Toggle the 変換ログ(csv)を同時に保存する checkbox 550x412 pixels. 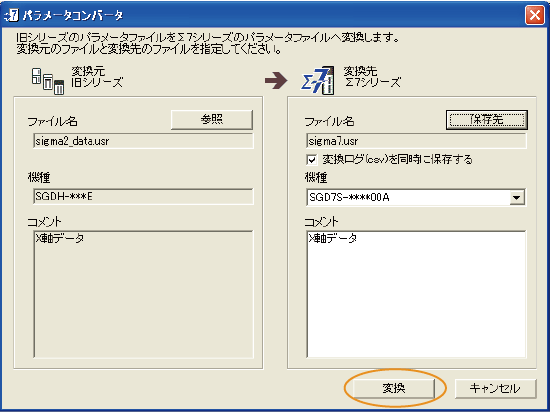pos(311,160)
